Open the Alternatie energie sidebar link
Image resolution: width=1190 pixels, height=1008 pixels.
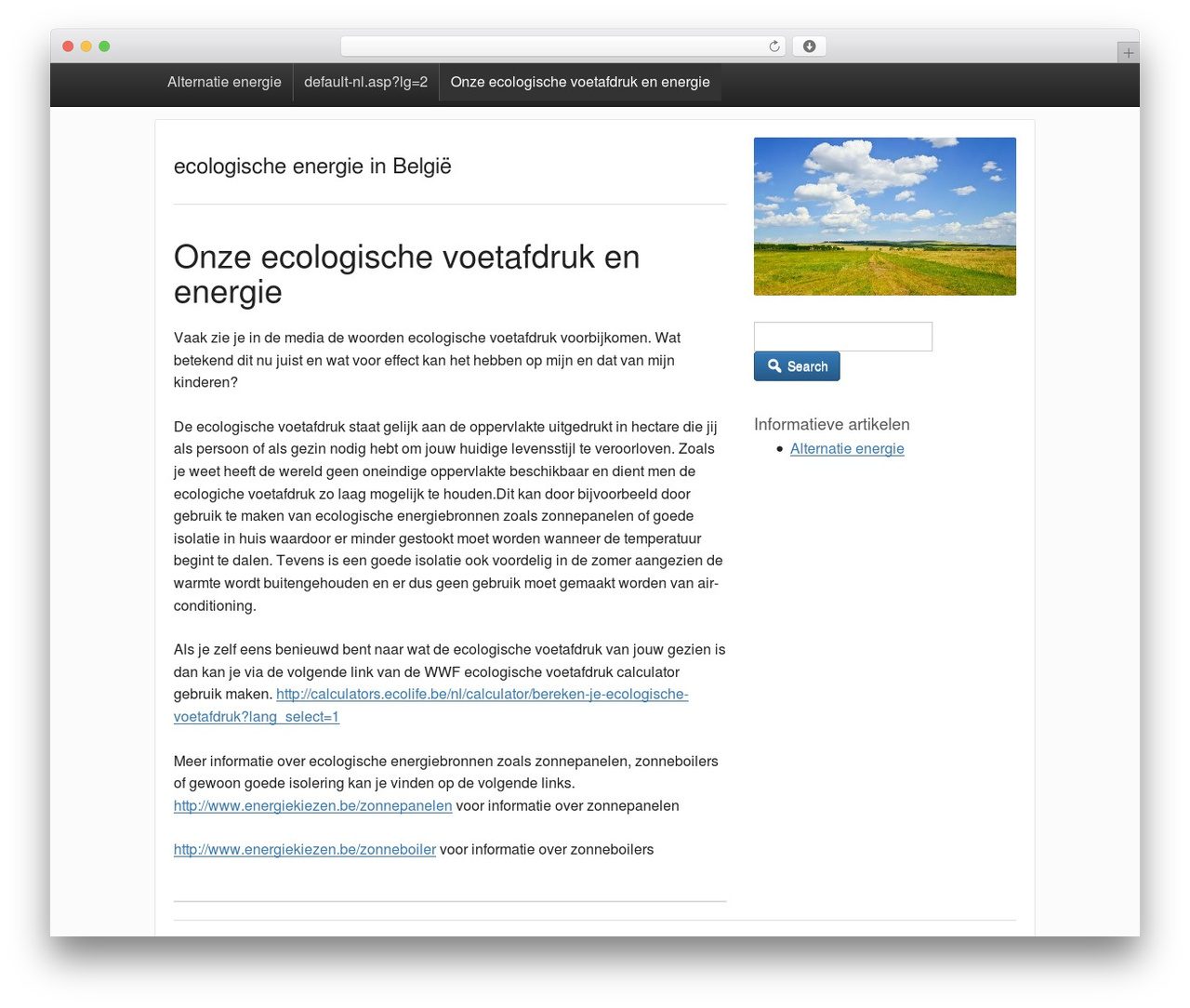pos(847,448)
